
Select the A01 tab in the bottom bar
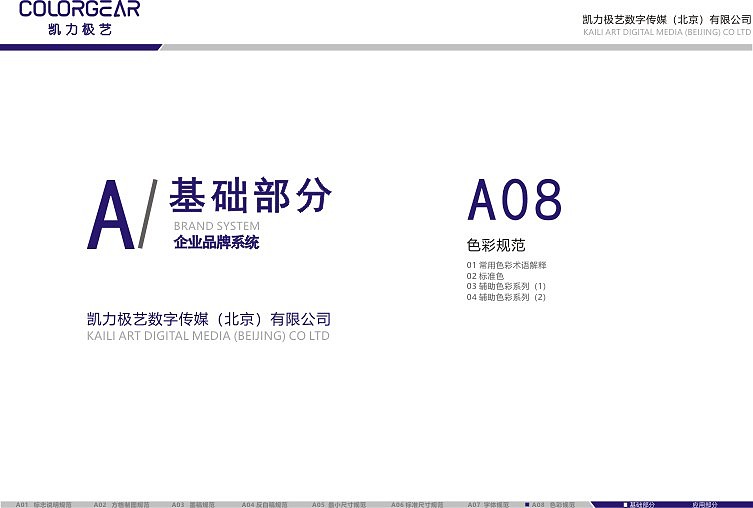pos(43,505)
